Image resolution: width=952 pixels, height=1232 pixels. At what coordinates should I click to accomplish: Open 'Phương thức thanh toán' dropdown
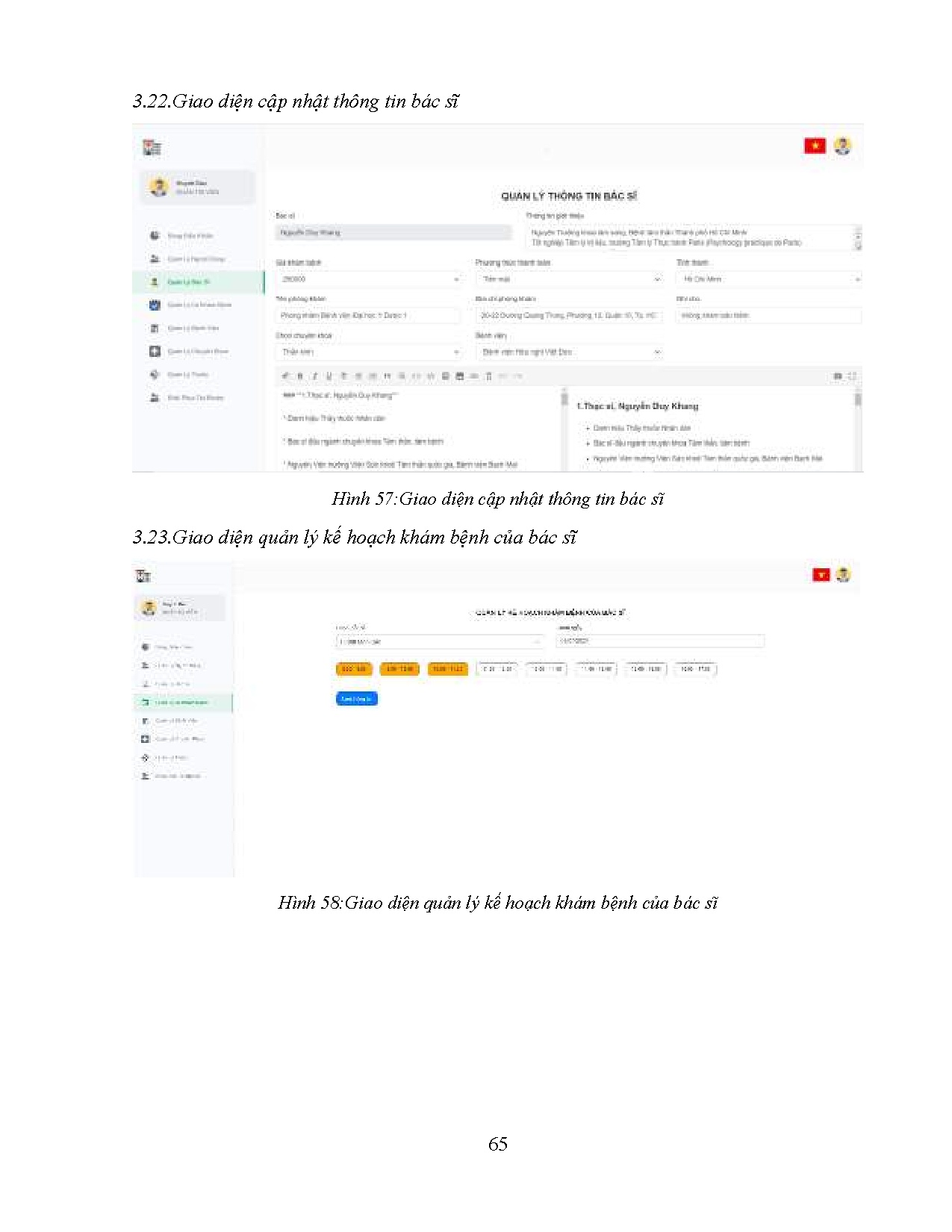(x=569, y=279)
